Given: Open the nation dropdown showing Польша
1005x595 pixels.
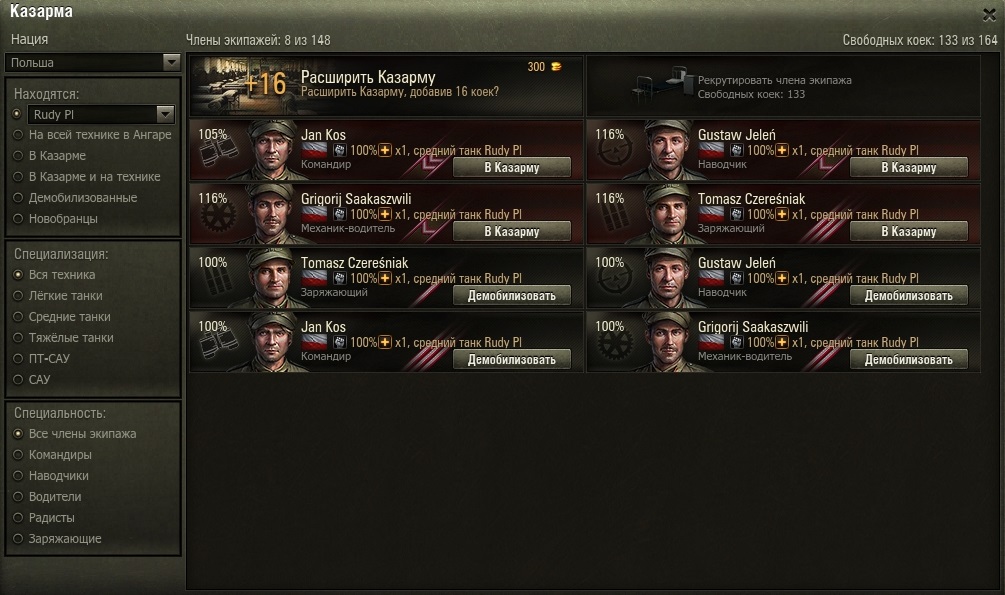Looking at the screenshot, I should pyautogui.click(x=92, y=62).
